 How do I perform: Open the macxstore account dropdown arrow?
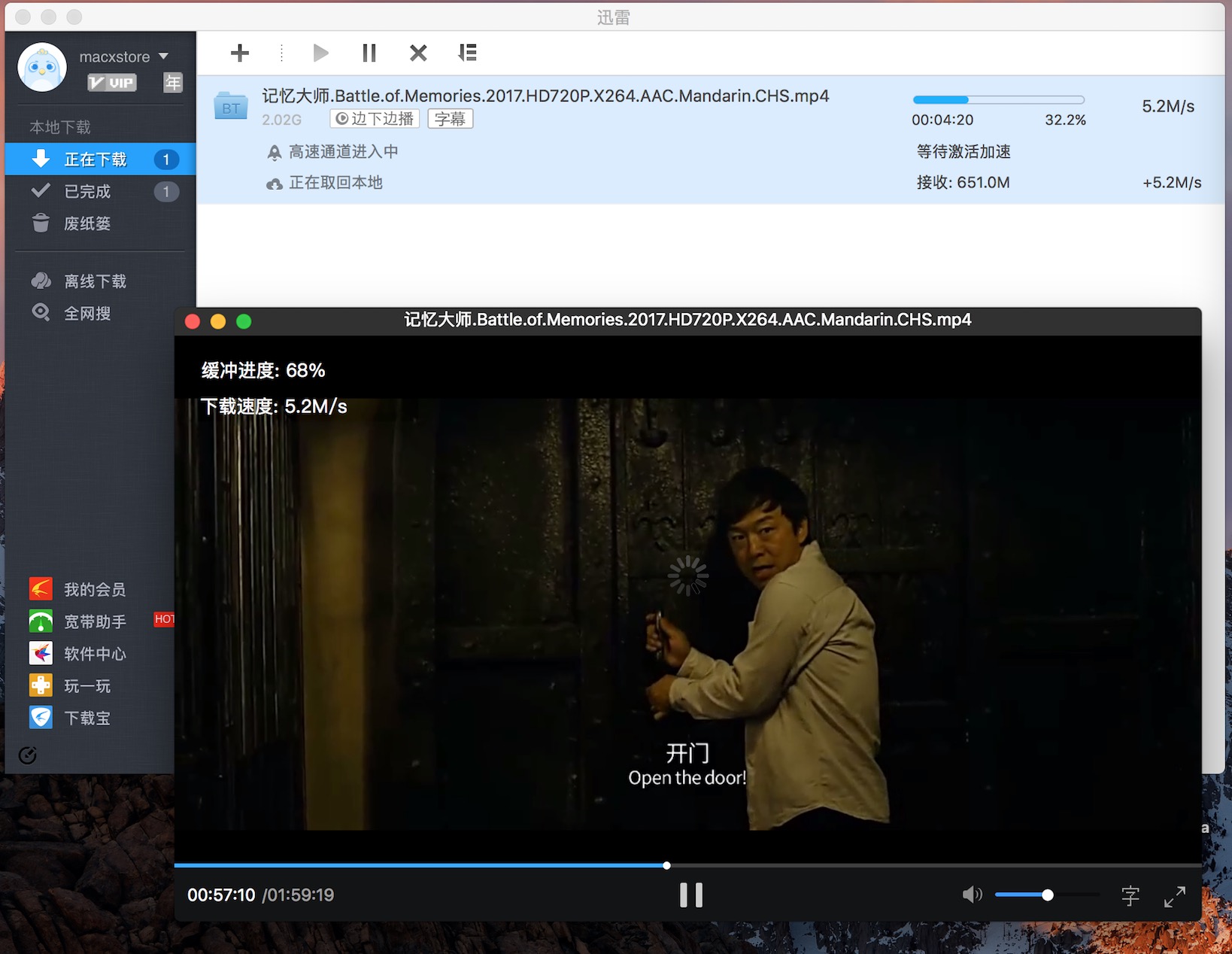point(163,56)
